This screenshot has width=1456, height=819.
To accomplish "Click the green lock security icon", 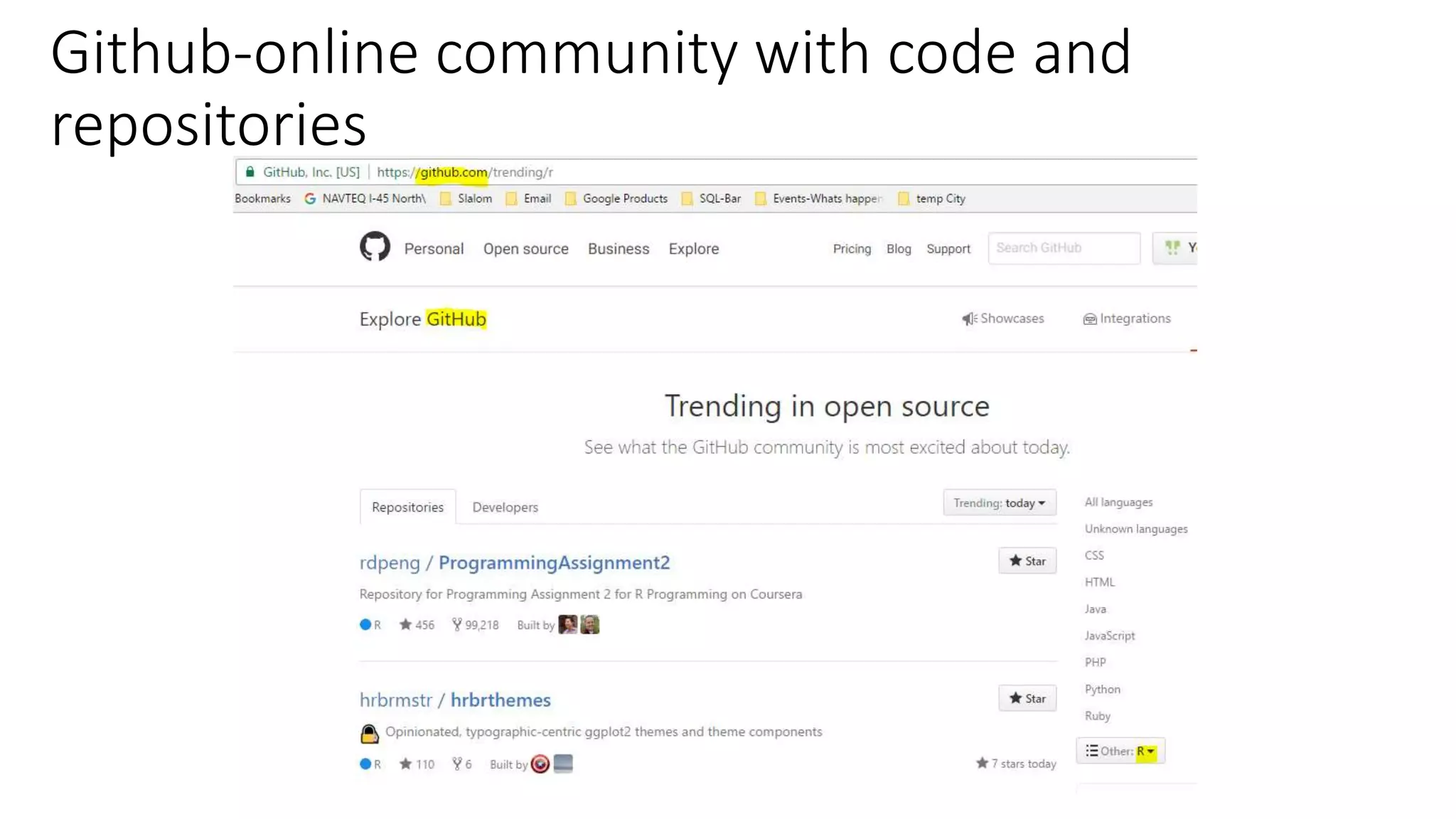I will (x=250, y=172).
